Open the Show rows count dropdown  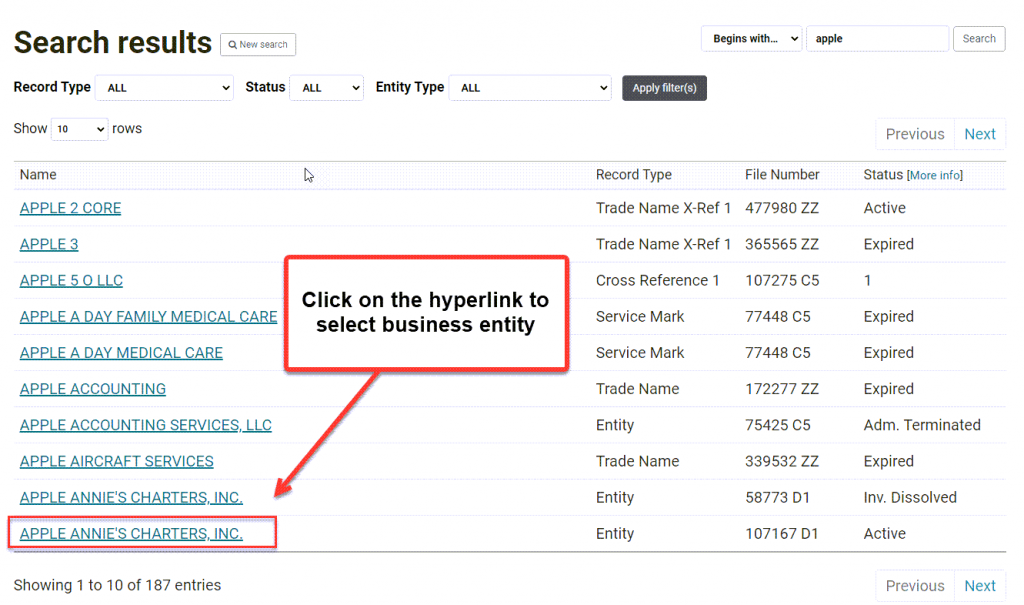80,129
